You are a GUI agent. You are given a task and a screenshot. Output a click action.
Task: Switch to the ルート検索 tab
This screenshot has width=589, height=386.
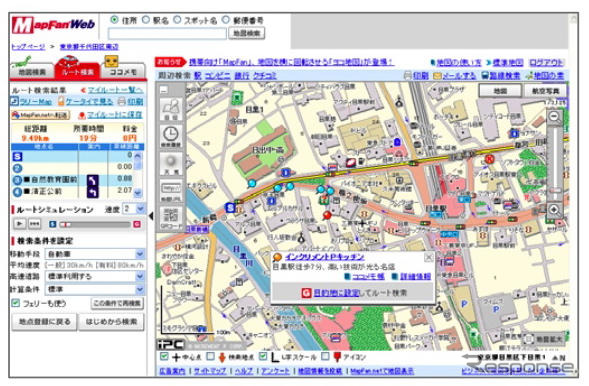tap(77, 71)
